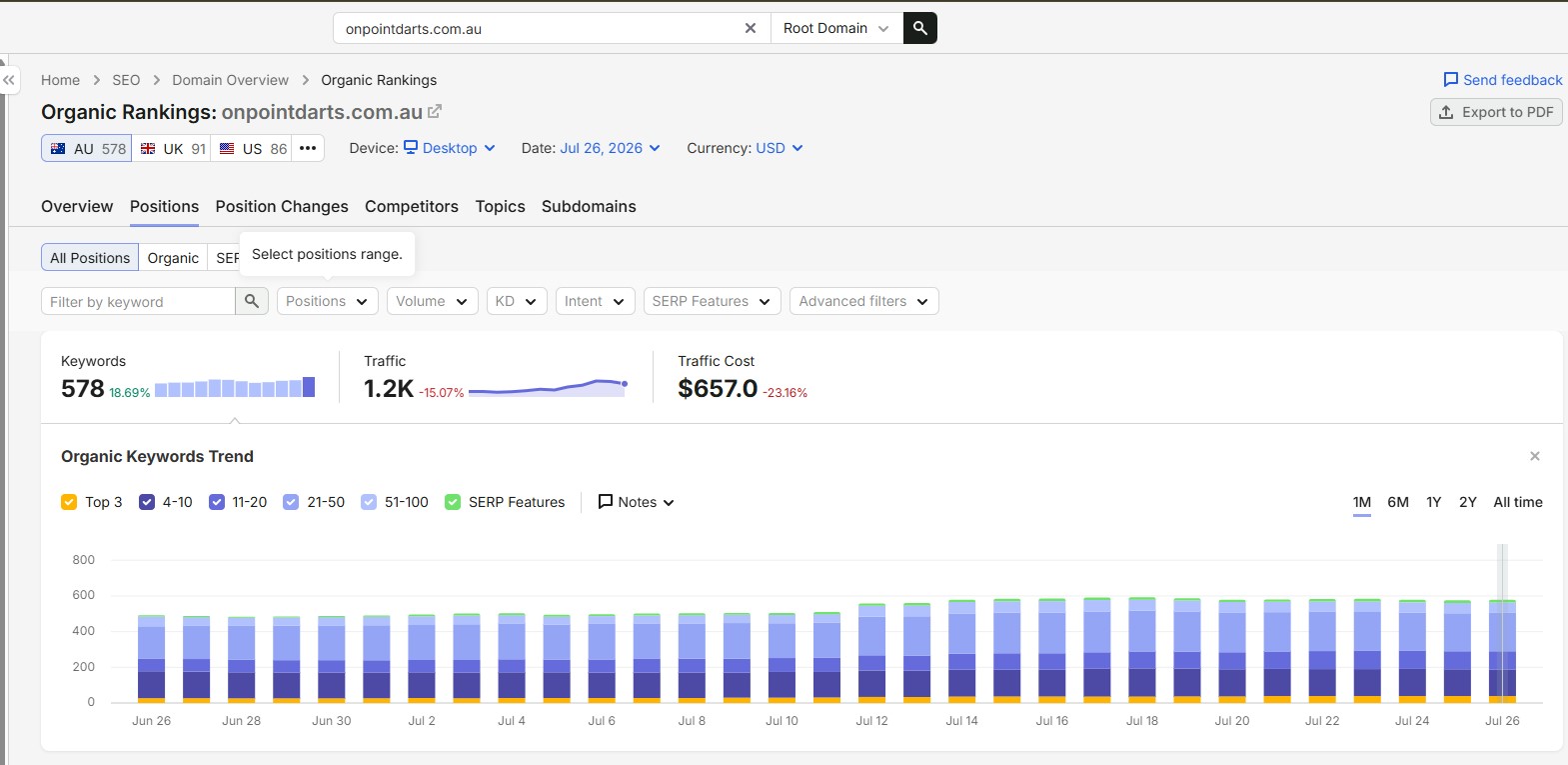Screen dimensions: 1568x765
Task: Click the Traffic sparkline chart
Action: click(548, 388)
